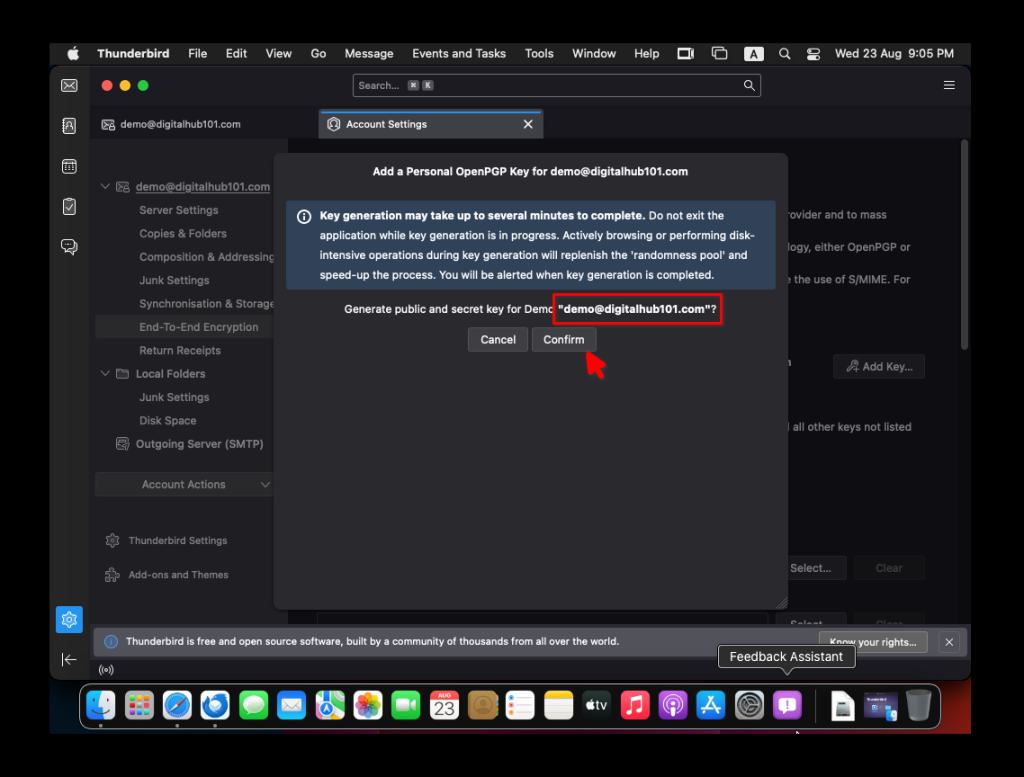Open Music in the Dock
Image resolution: width=1024 pixels, height=777 pixels.
634,705
